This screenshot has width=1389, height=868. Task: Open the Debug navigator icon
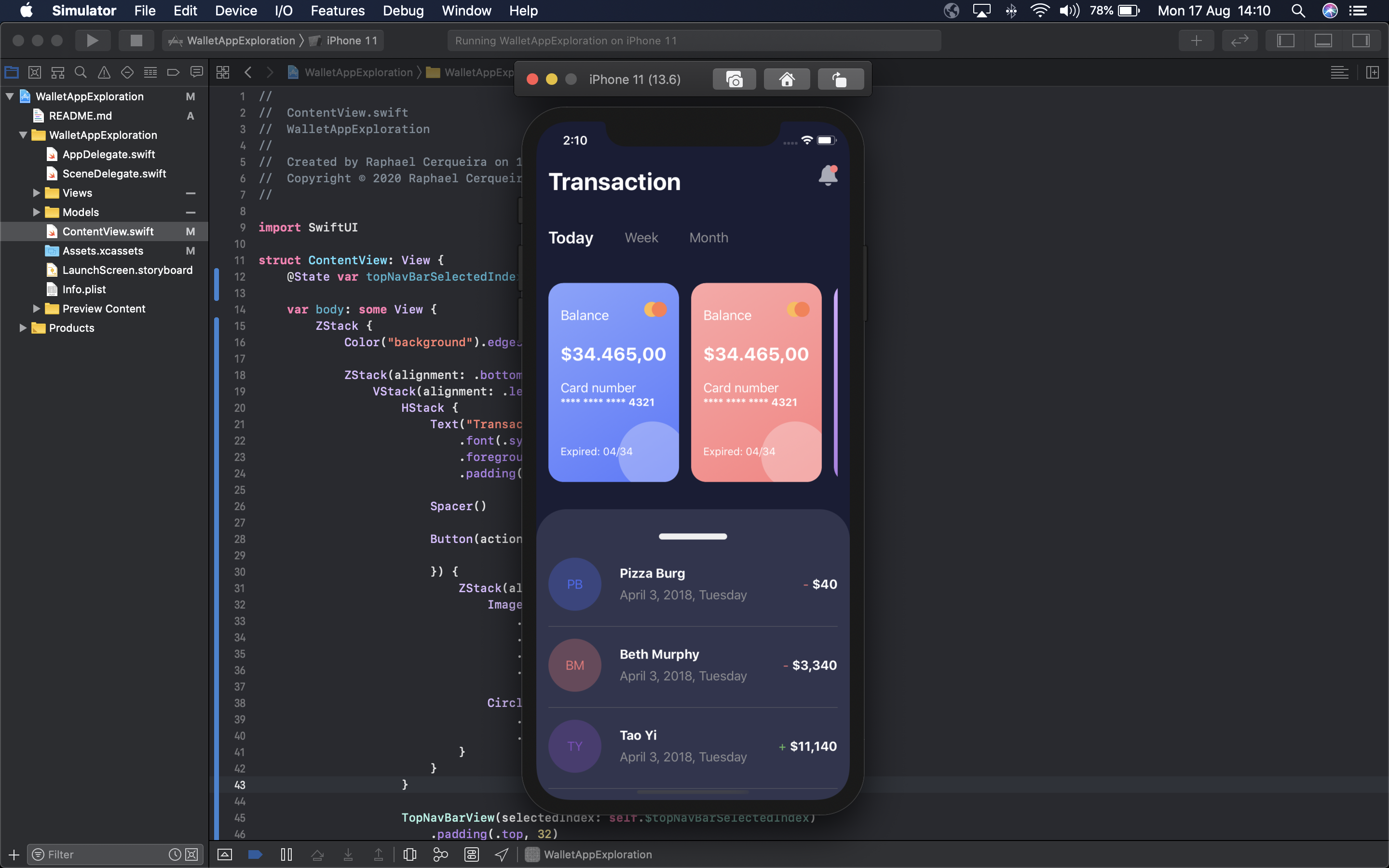[x=150, y=72]
